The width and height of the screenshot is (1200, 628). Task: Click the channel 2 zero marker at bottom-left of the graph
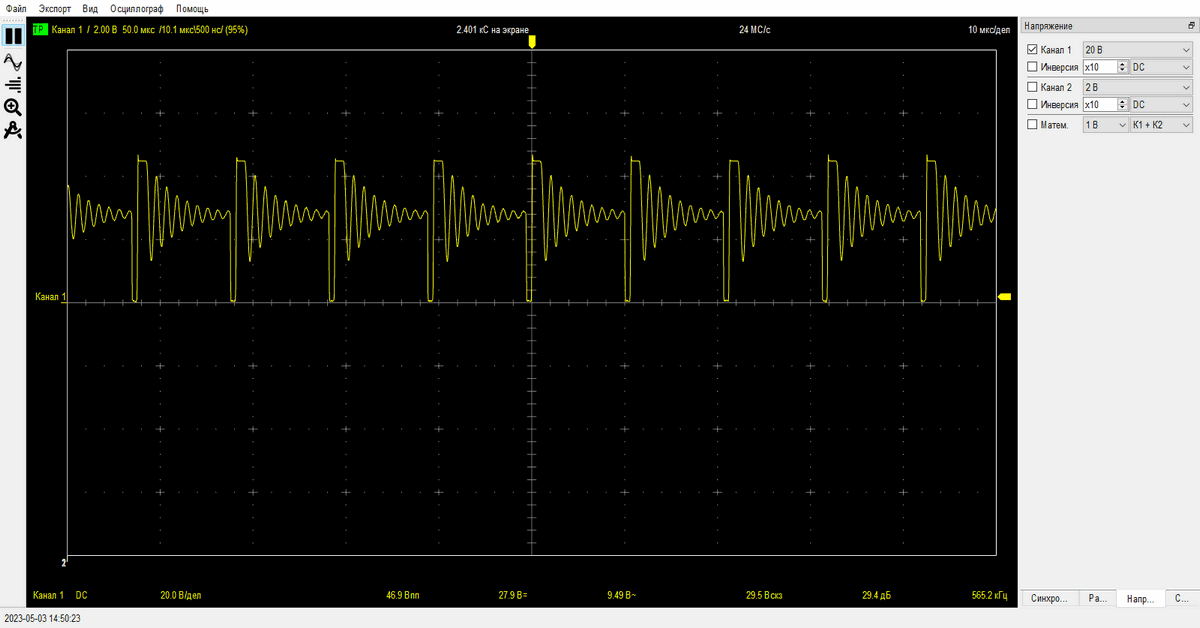(x=64, y=561)
